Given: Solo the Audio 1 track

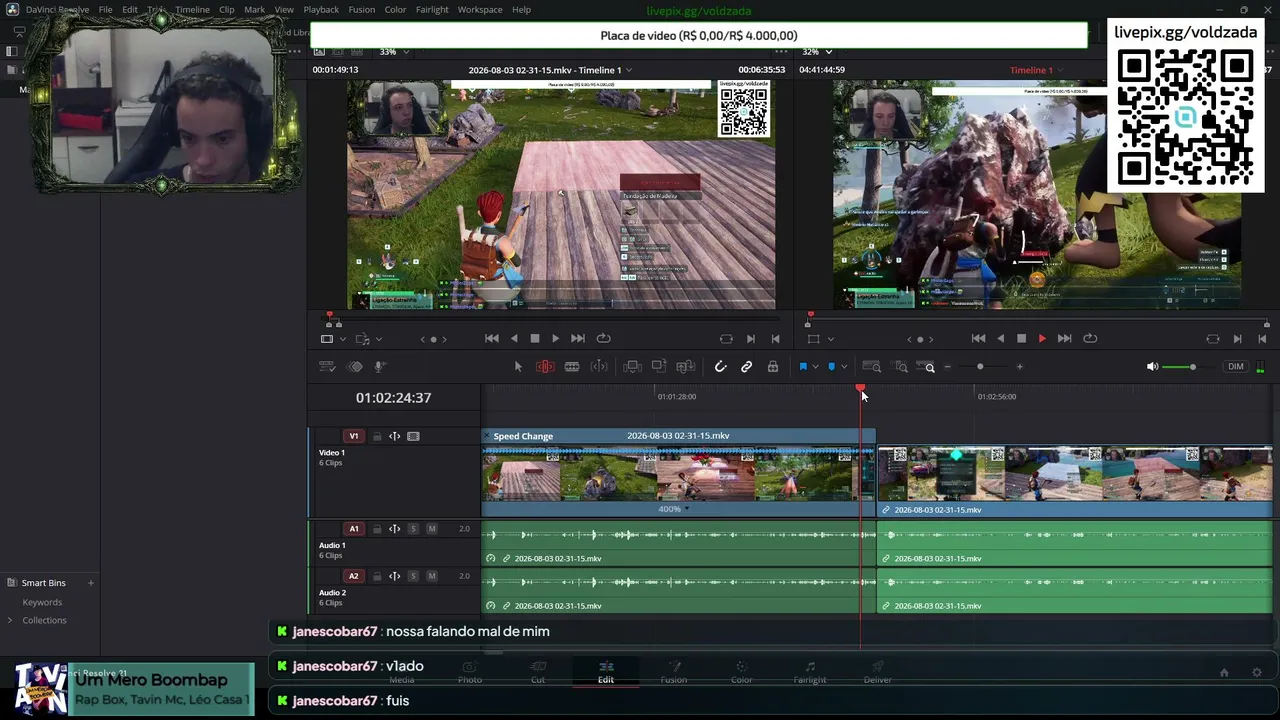Looking at the screenshot, I should point(413,529).
